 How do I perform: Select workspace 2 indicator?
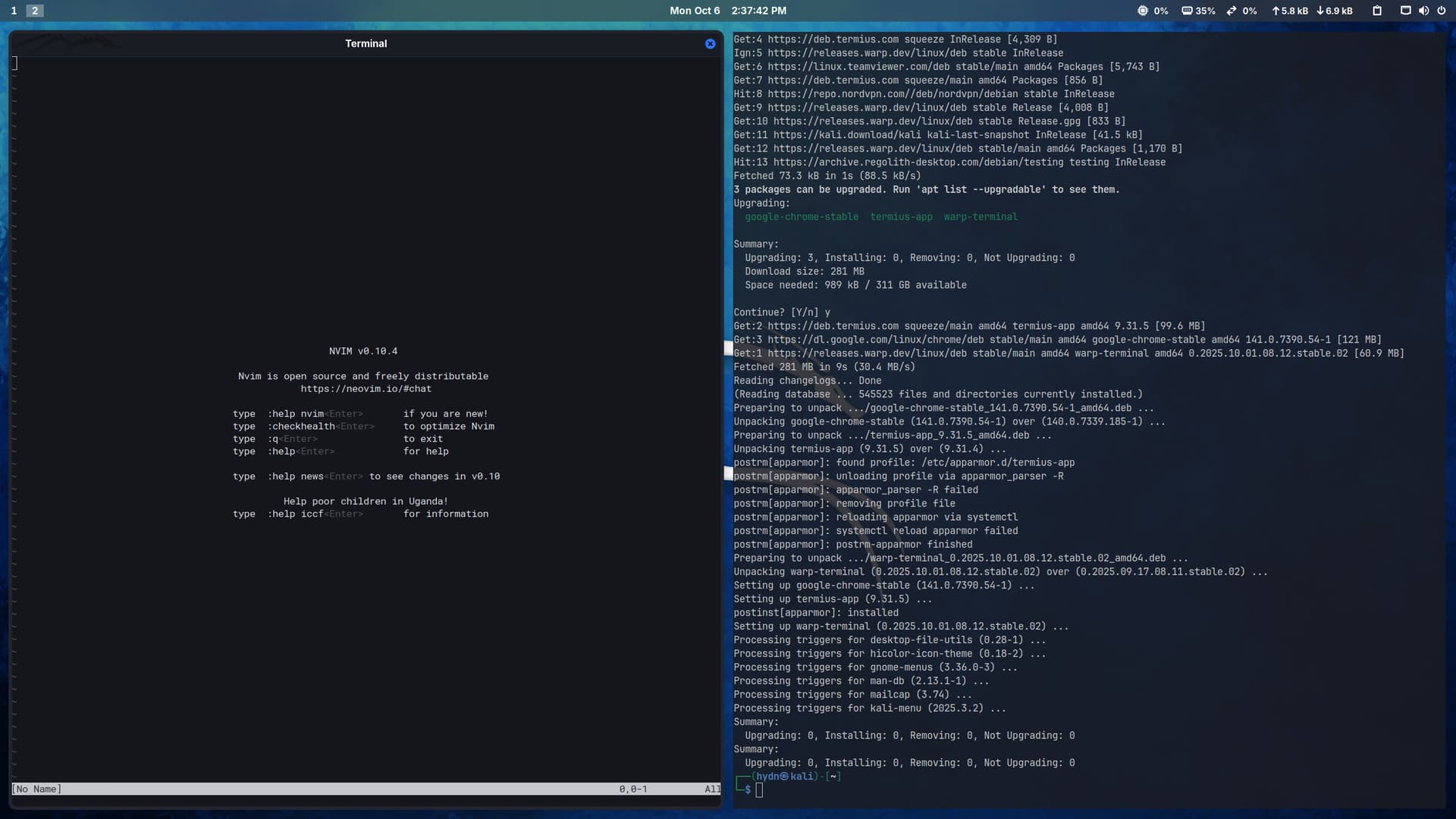(x=35, y=11)
